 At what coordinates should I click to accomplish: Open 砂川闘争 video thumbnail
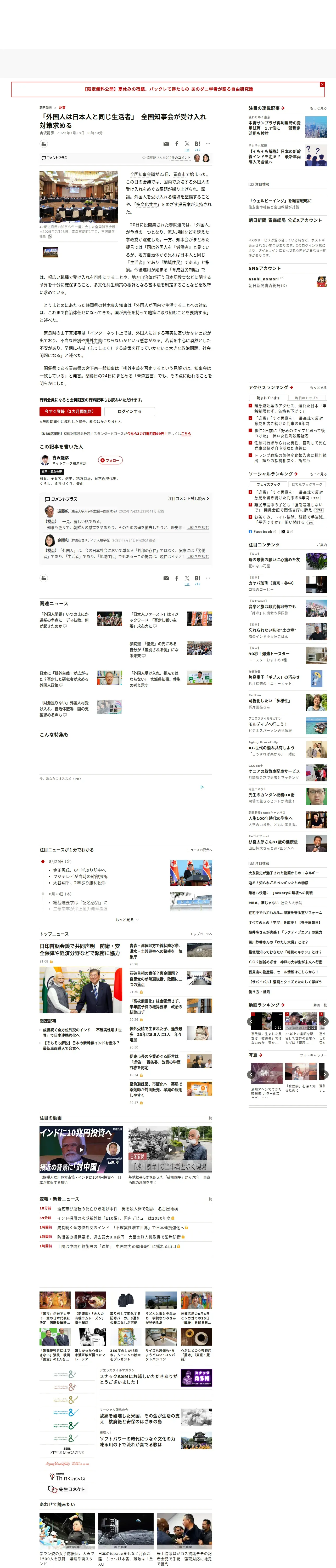170,1149
